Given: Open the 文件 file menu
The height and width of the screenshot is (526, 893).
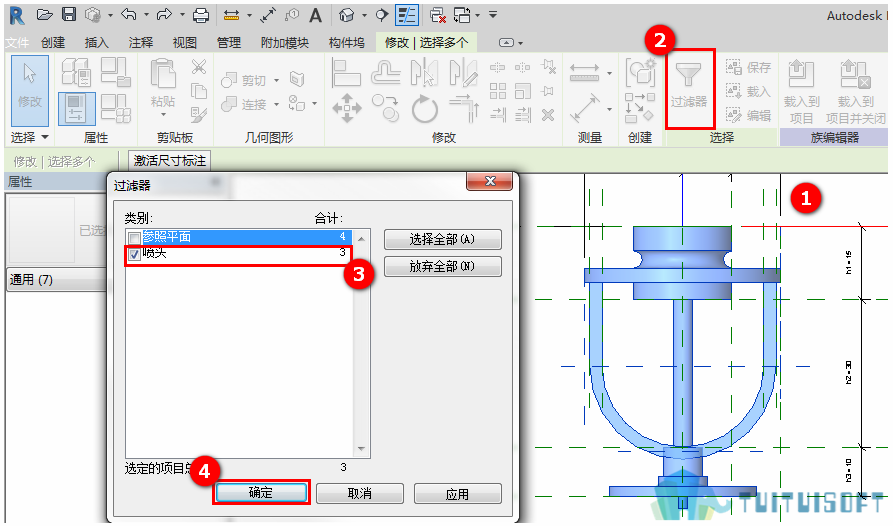Looking at the screenshot, I should point(17,43).
